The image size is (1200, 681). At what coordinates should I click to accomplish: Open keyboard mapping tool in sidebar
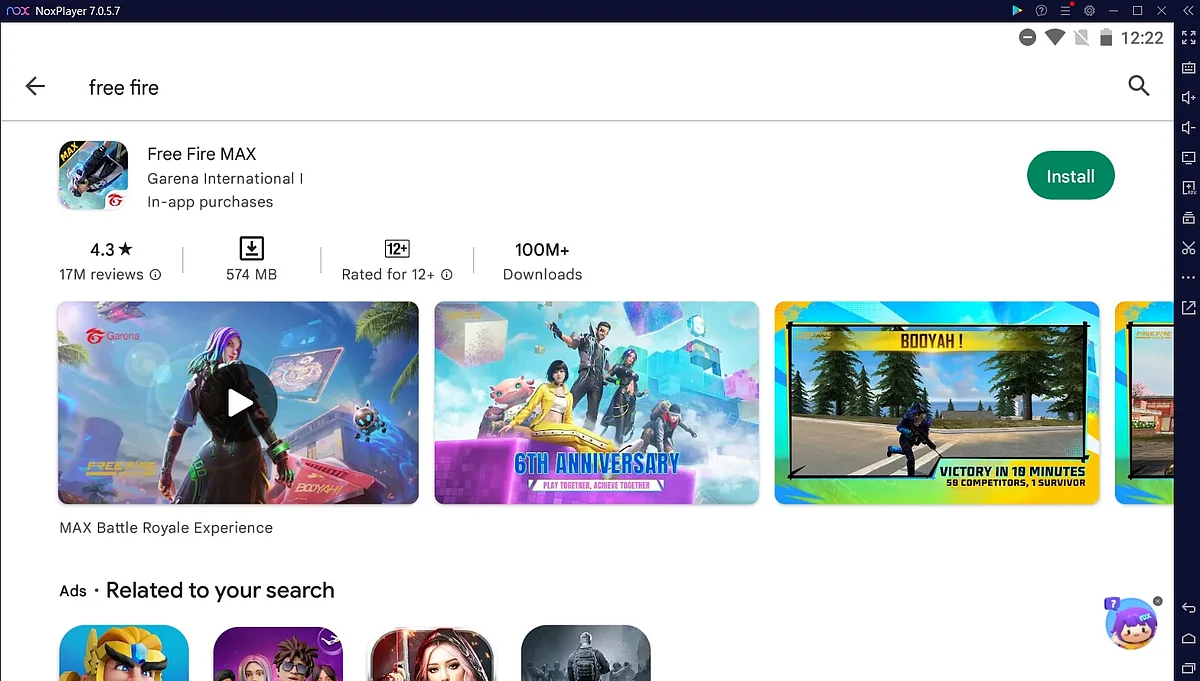(x=1188, y=68)
